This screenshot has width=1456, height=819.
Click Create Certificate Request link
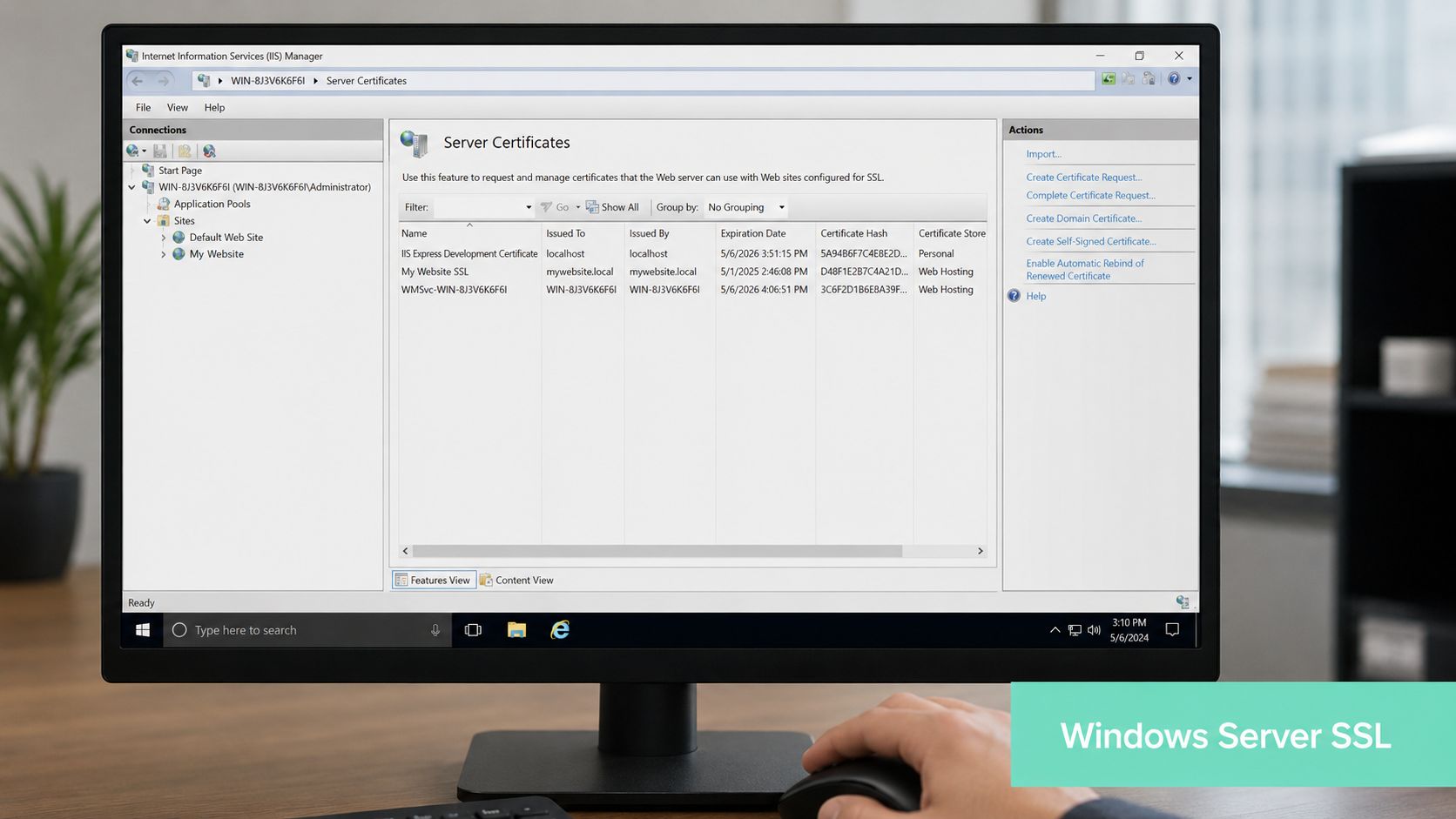click(x=1083, y=178)
